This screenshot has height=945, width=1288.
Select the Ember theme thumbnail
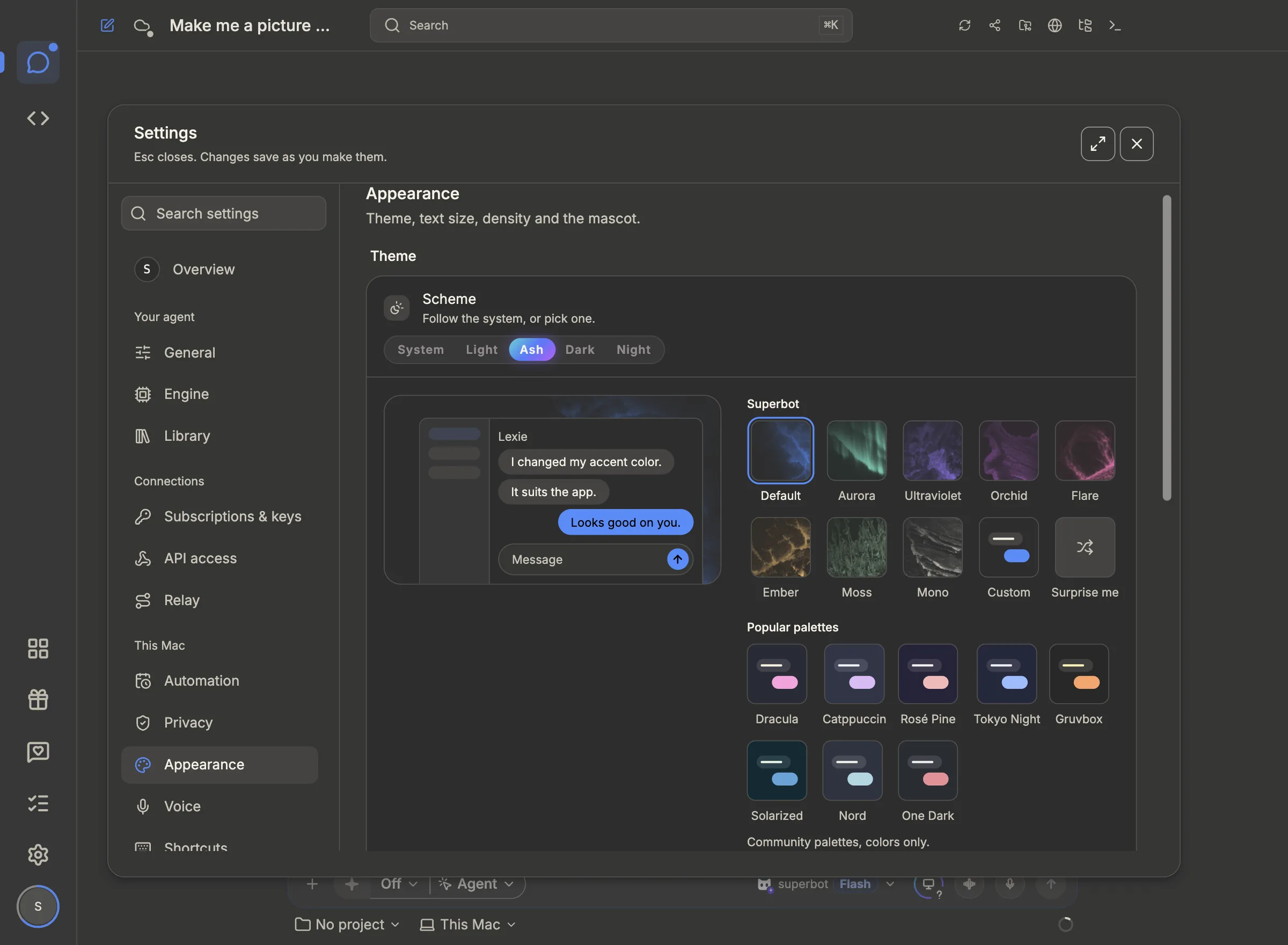[780, 548]
